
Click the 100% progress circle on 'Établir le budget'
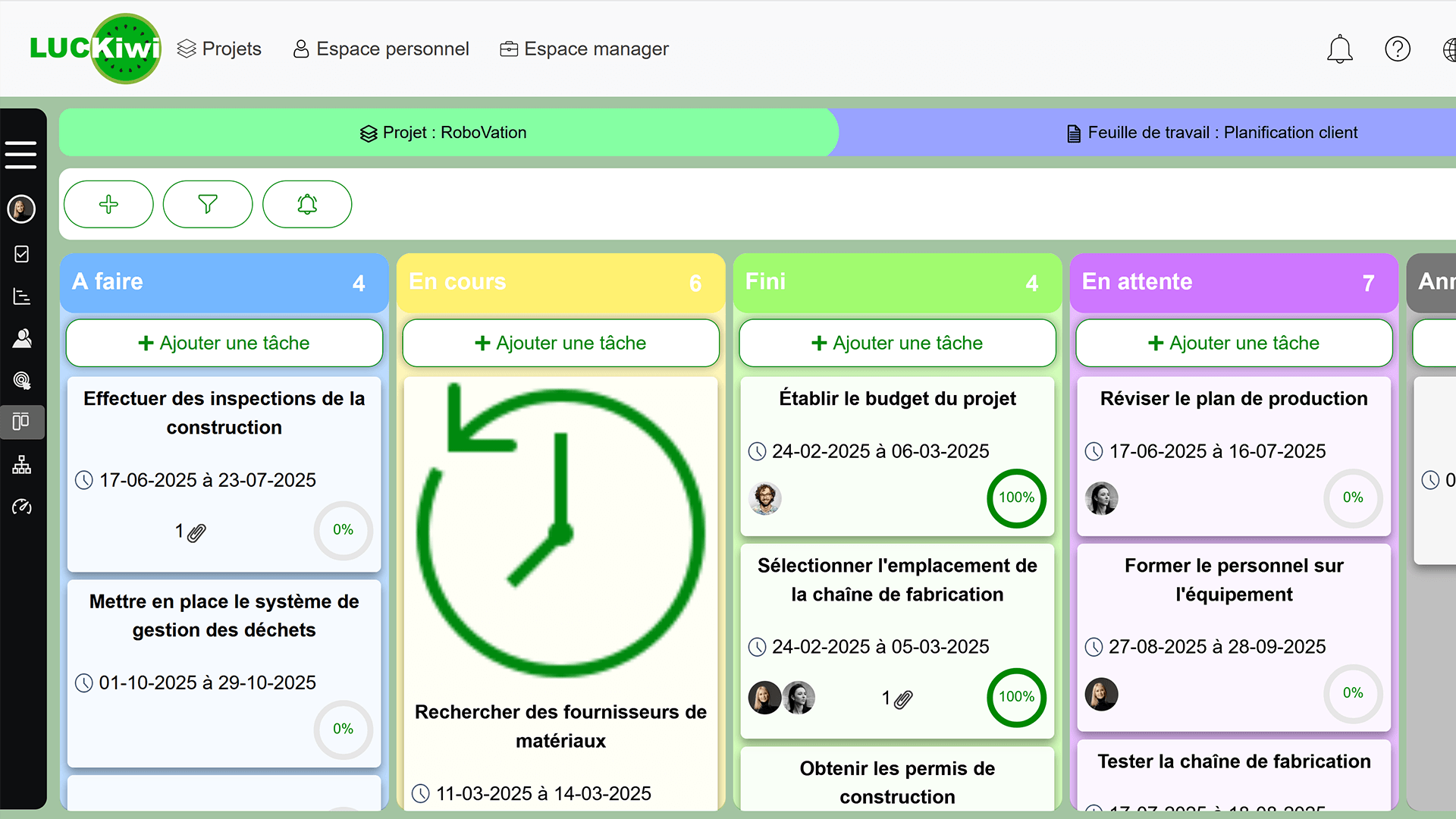1016,498
